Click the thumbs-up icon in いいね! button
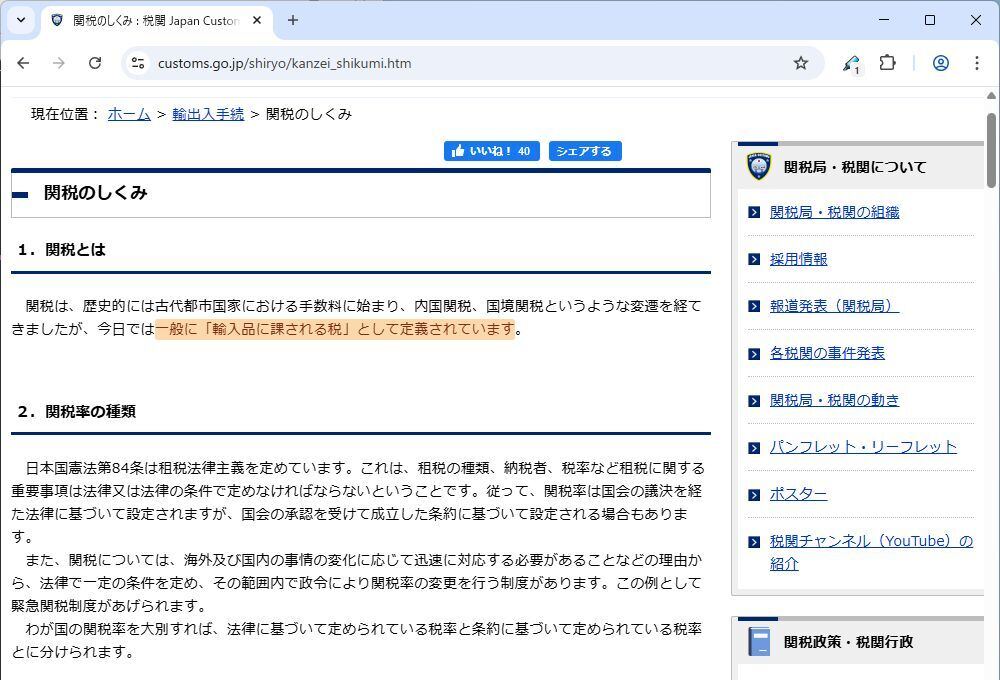The width and height of the screenshot is (1000, 680). pyautogui.click(x=457, y=151)
